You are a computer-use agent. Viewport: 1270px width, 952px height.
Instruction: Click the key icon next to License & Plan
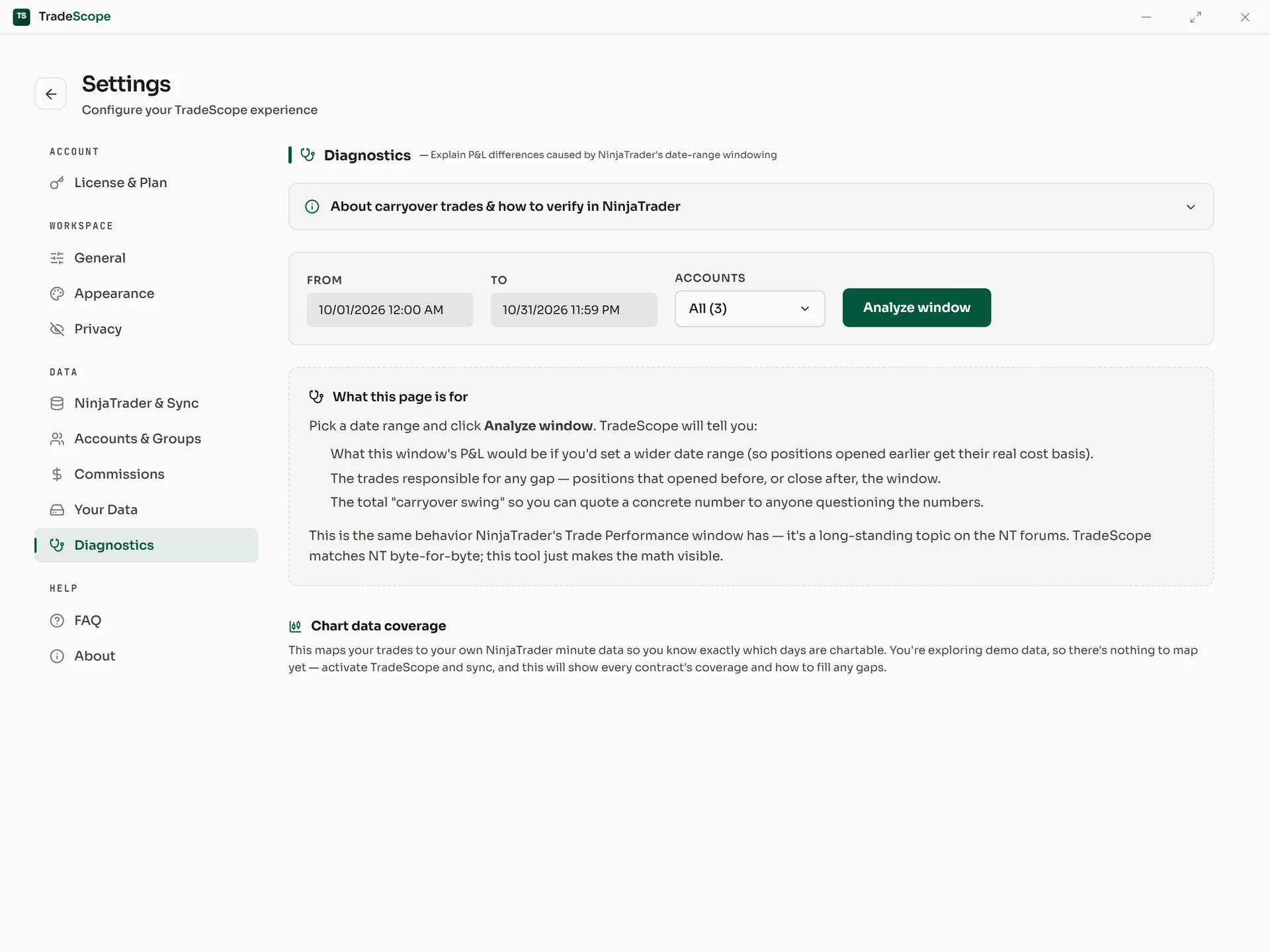pos(57,182)
